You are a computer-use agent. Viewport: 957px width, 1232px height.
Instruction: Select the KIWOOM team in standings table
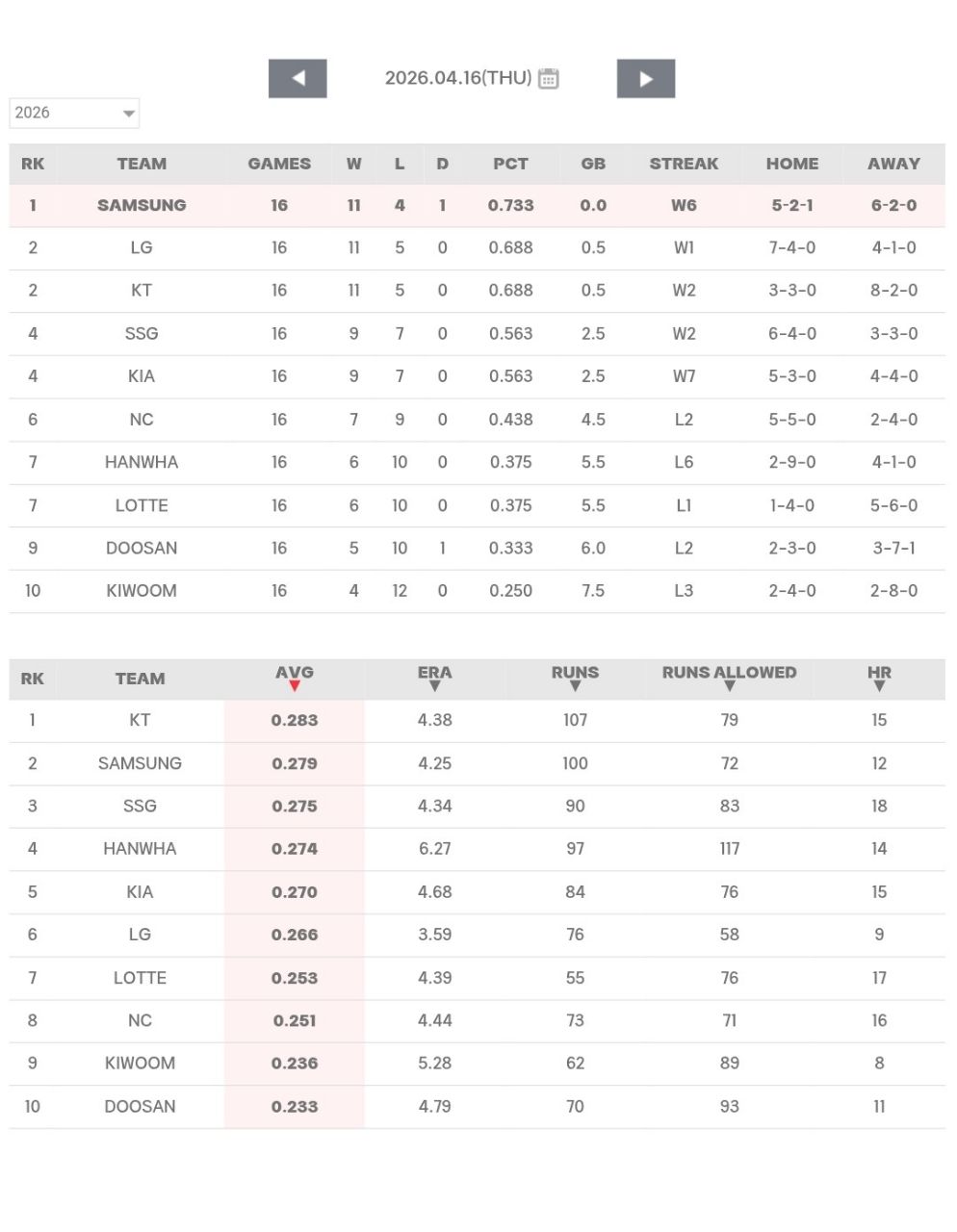(x=142, y=591)
